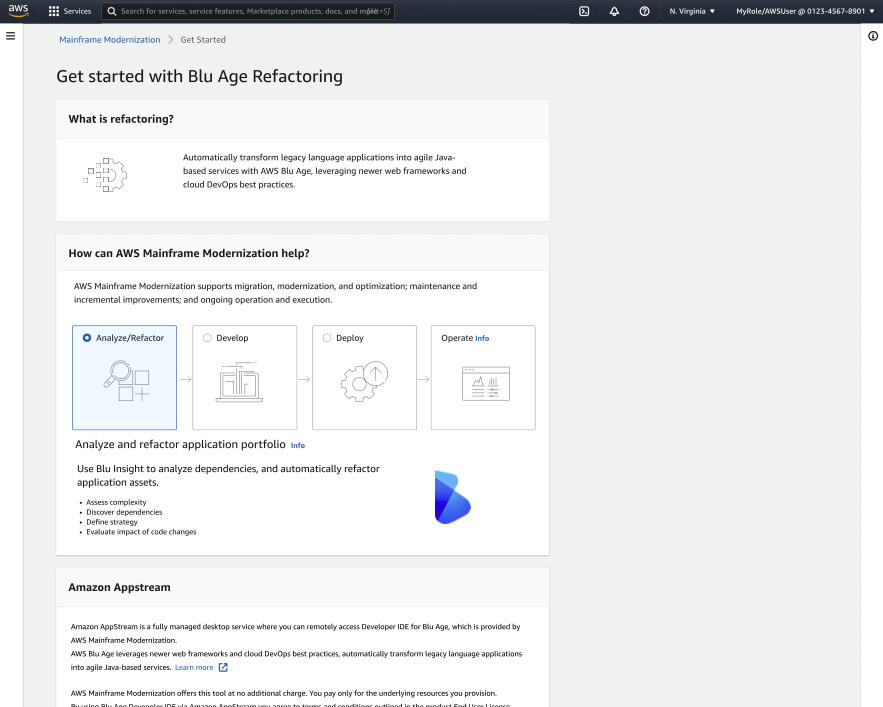Click the external link icon beside Learn more
Image resolution: width=883 pixels, height=707 pixels.
point(223,668)
